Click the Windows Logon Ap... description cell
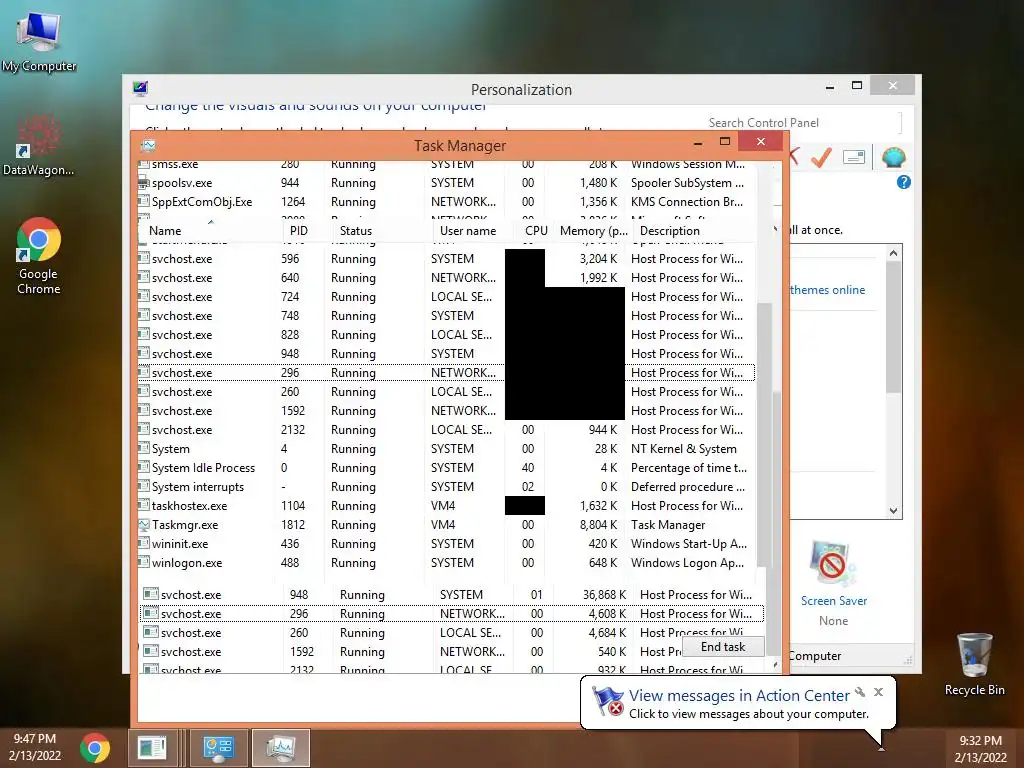Image resolution: width=1024 pixels, height=768 pixels. [x=687, y=562]
